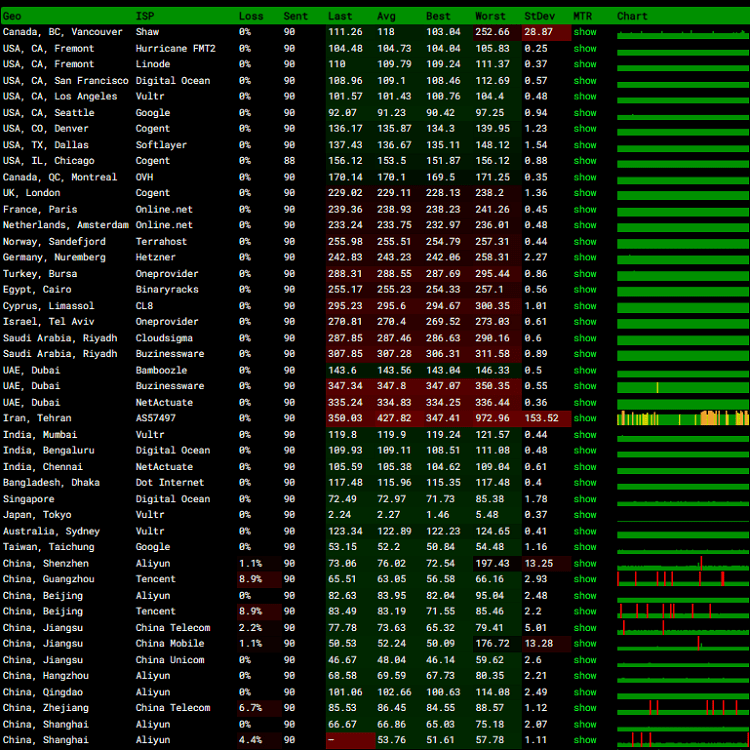Show MTR for Norway Sandefjord Terrahost

point(585,241)
